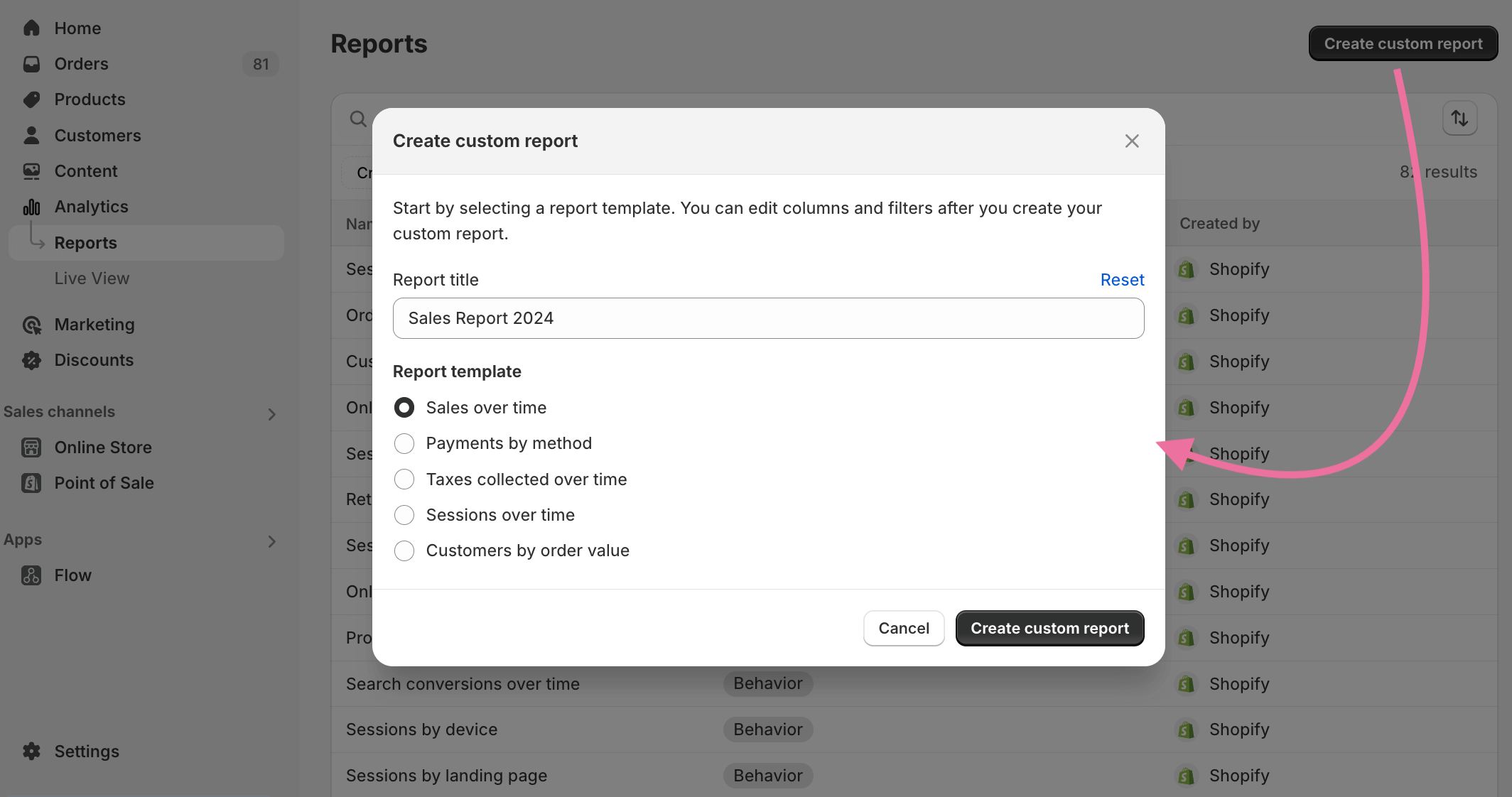The width and height of the screenshot is (1512, 797).
Task: Click the Analytics bar chart icon
Action: 31,207
